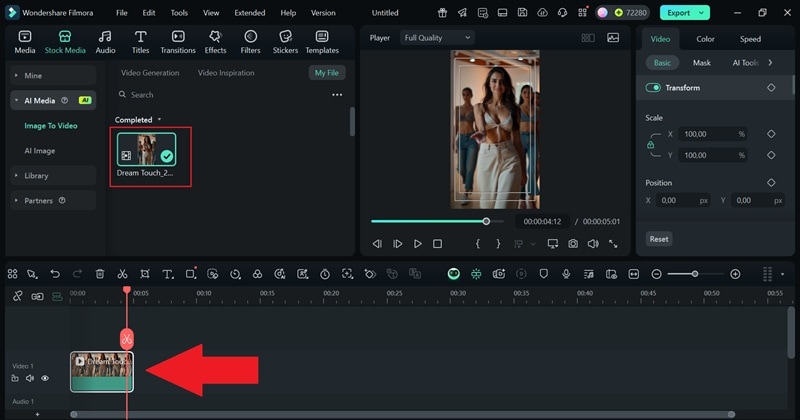Mute the Video 1 track
800x420 pixels.
pyautogui.click(x=30, y=378)
